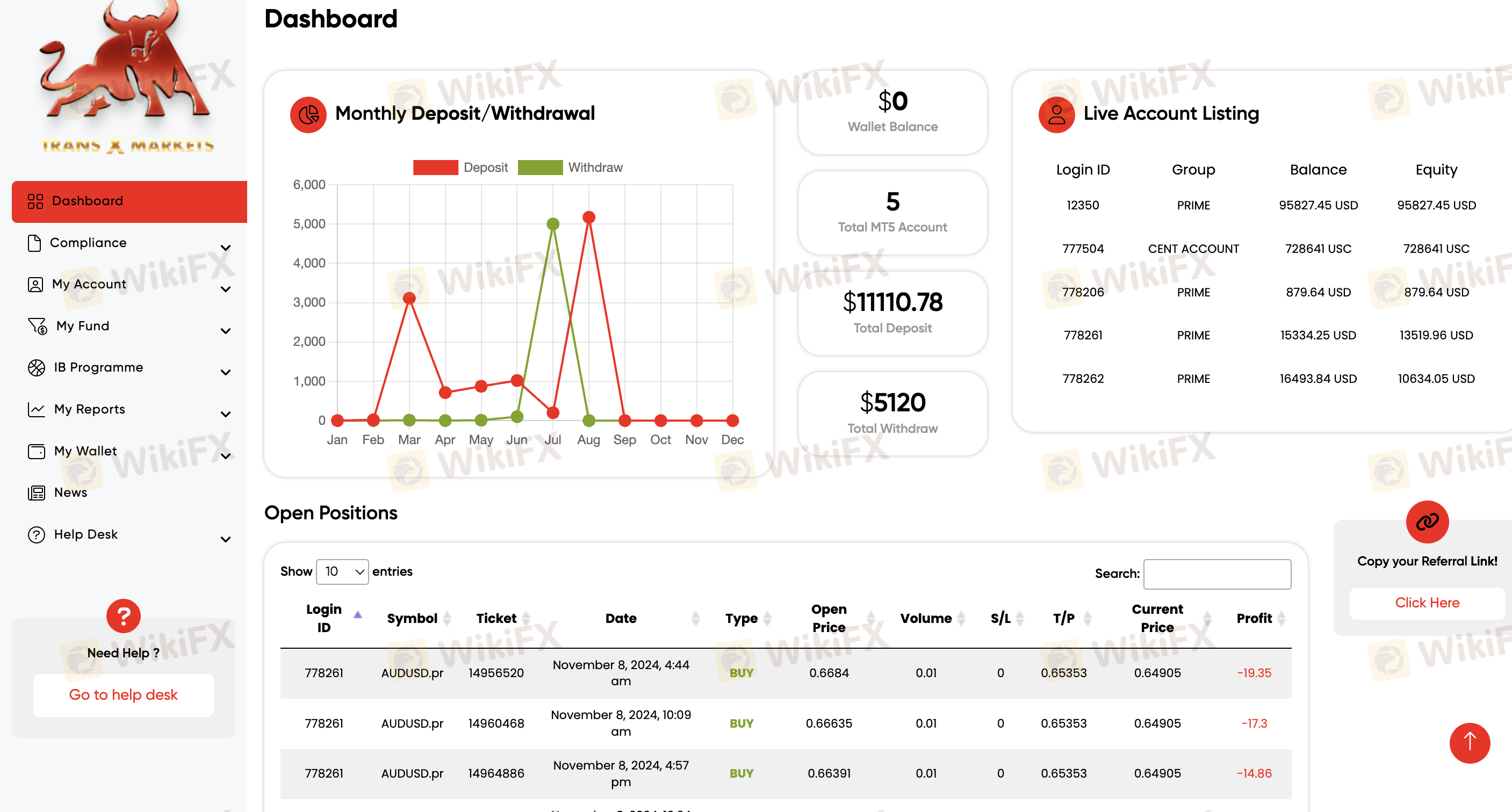Toggle Withdraw series in chart legend

tap(540, 168)
